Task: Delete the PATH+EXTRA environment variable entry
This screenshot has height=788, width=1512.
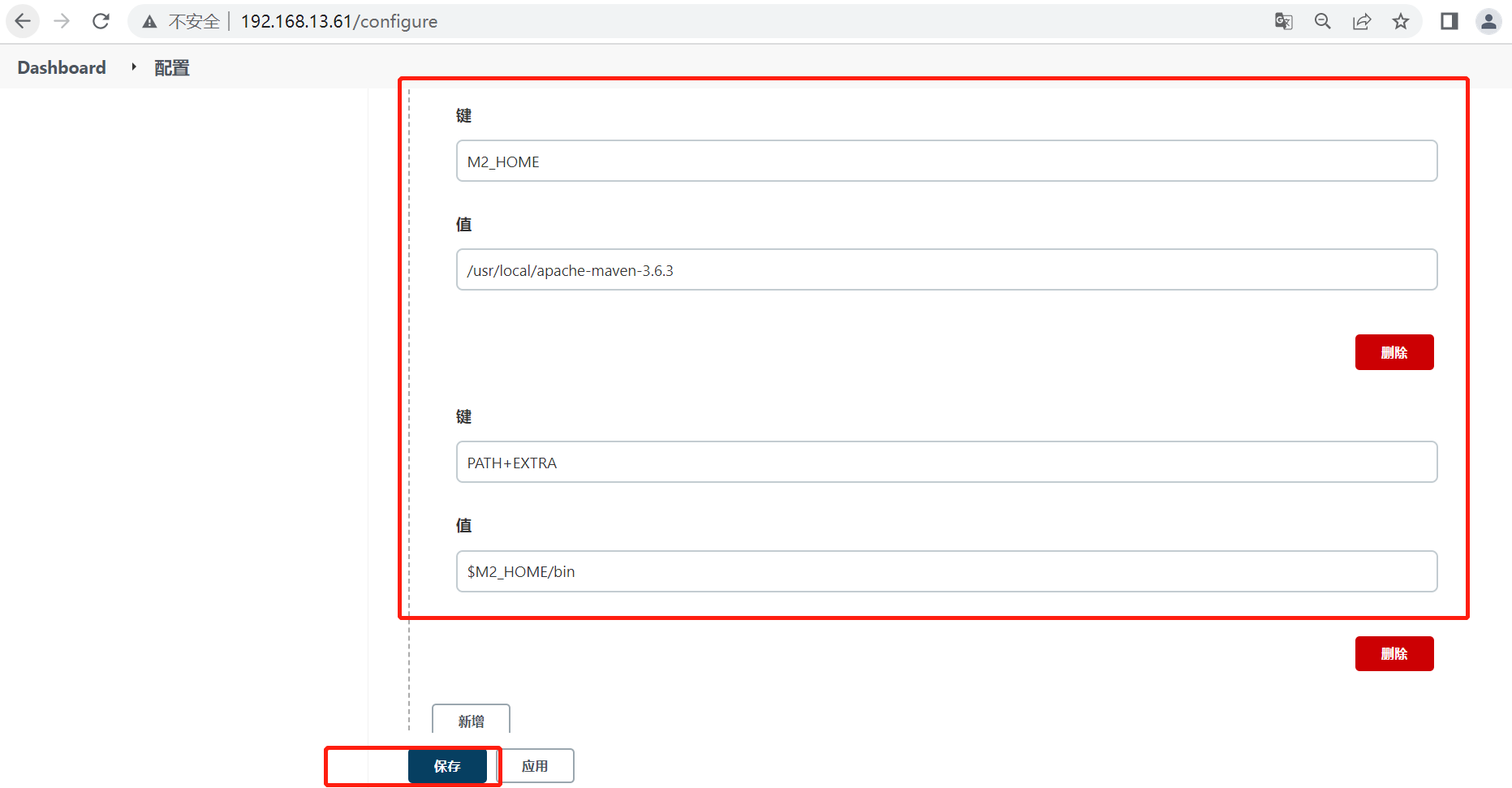Action: click(1394, 653)
